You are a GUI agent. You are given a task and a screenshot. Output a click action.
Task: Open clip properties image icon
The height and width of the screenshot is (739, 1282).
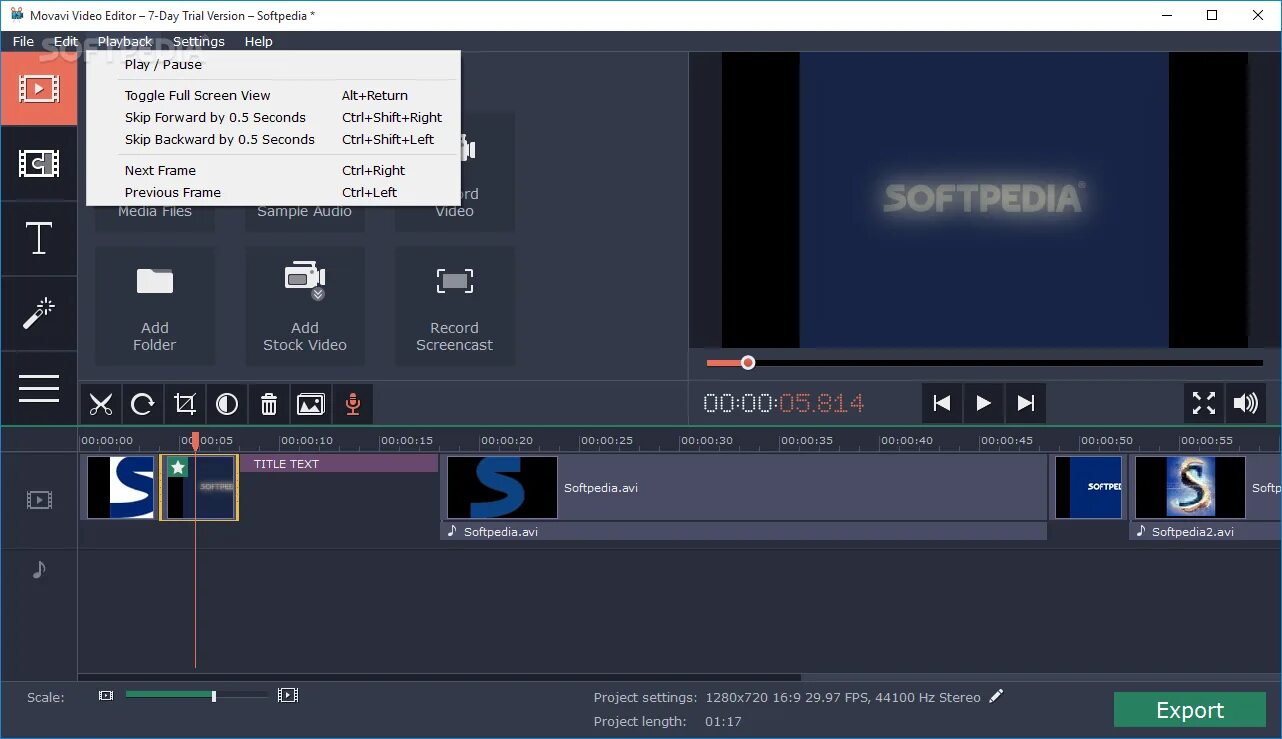311,404
